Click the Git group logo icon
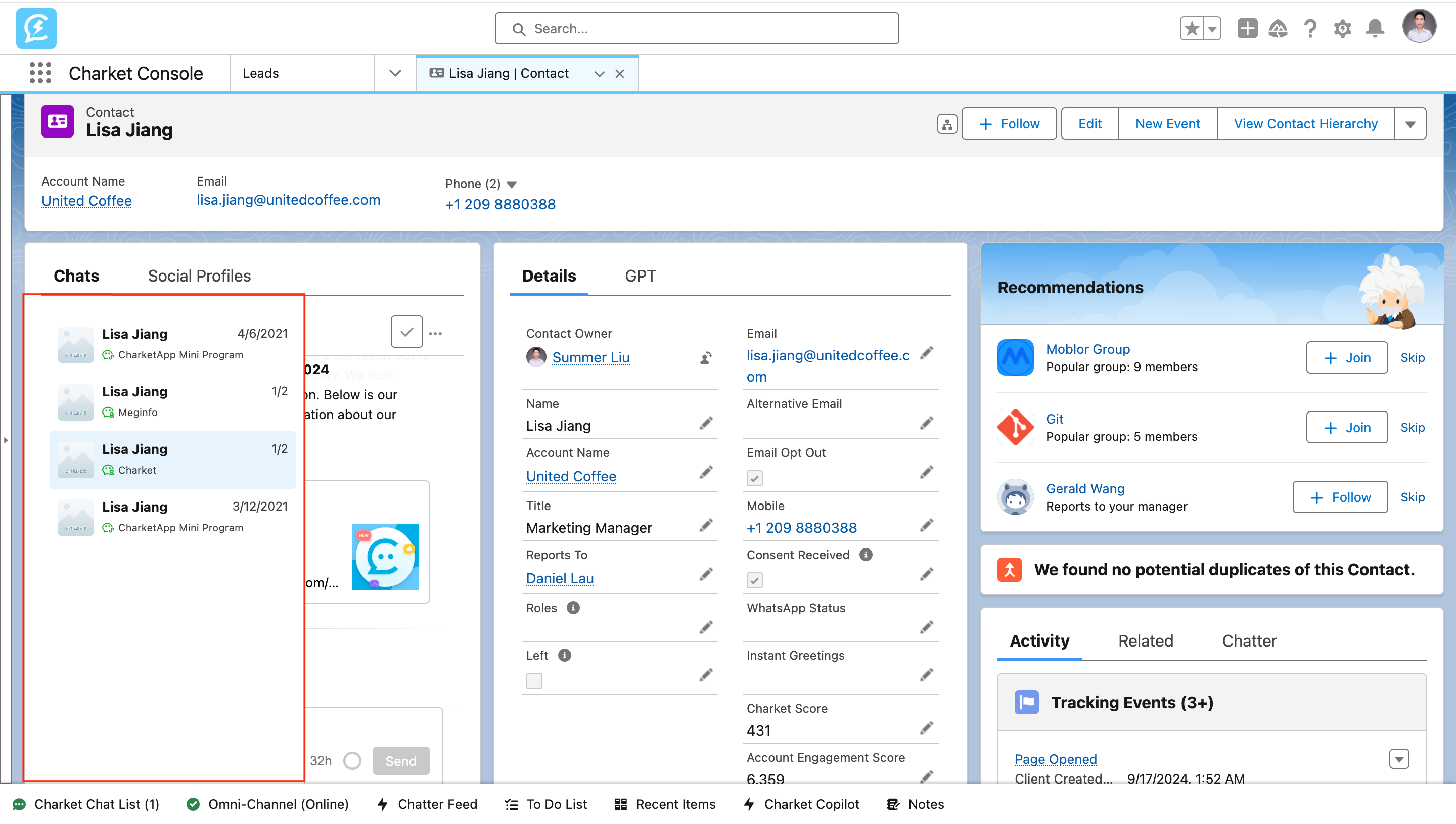This screenshot has width=1456, height=824. tap(1015, 427)
